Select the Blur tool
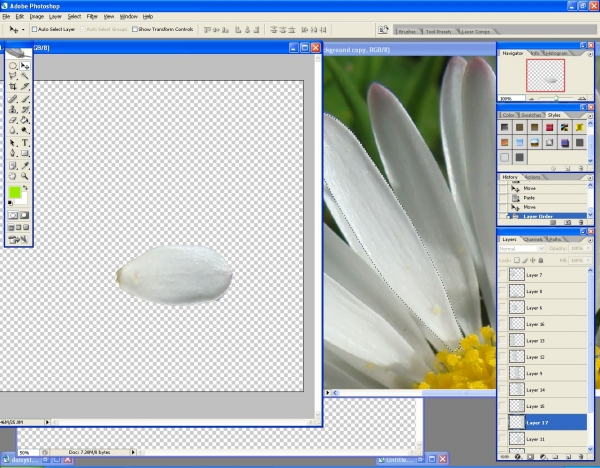The width and height of the screenshot is (600, 468). 13,130
